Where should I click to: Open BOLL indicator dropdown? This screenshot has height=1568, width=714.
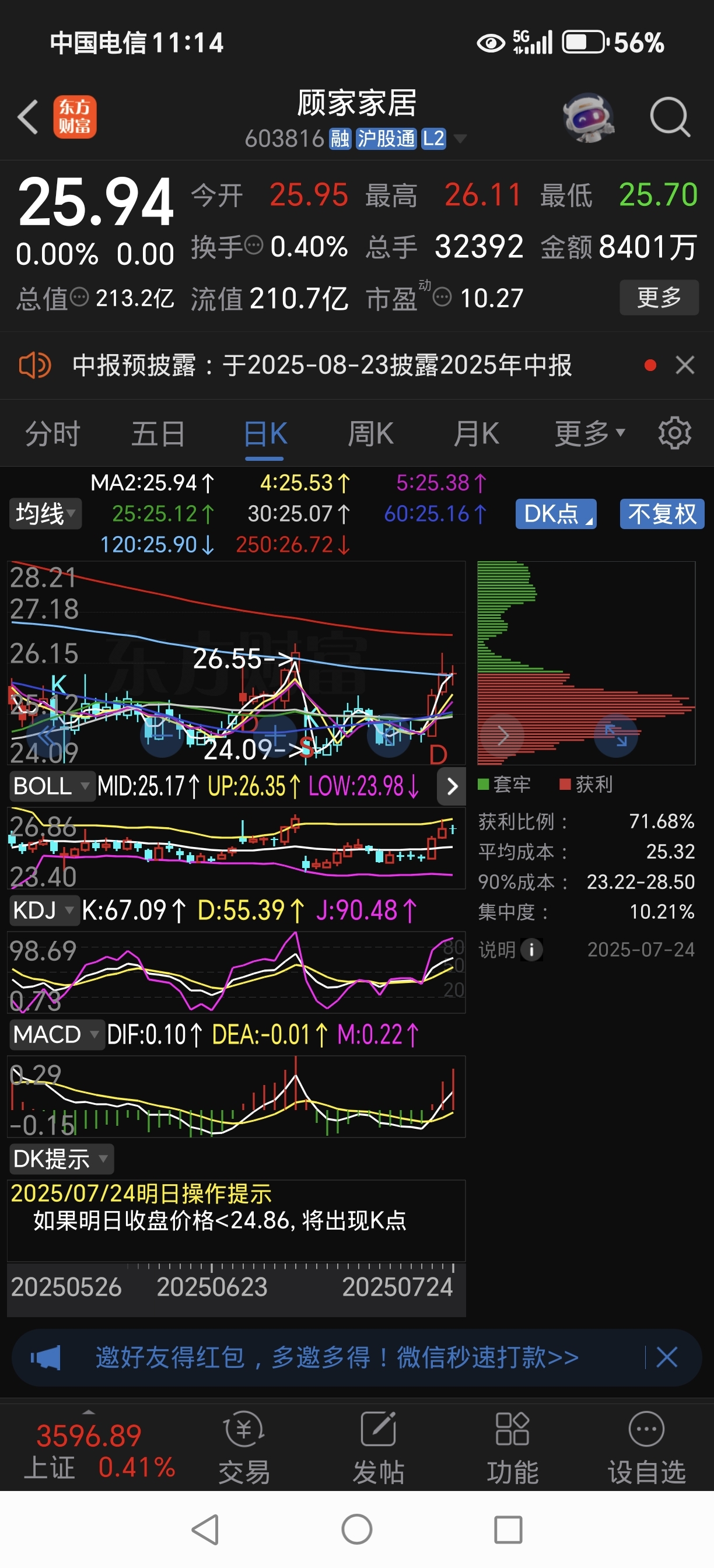pos(51,786)
